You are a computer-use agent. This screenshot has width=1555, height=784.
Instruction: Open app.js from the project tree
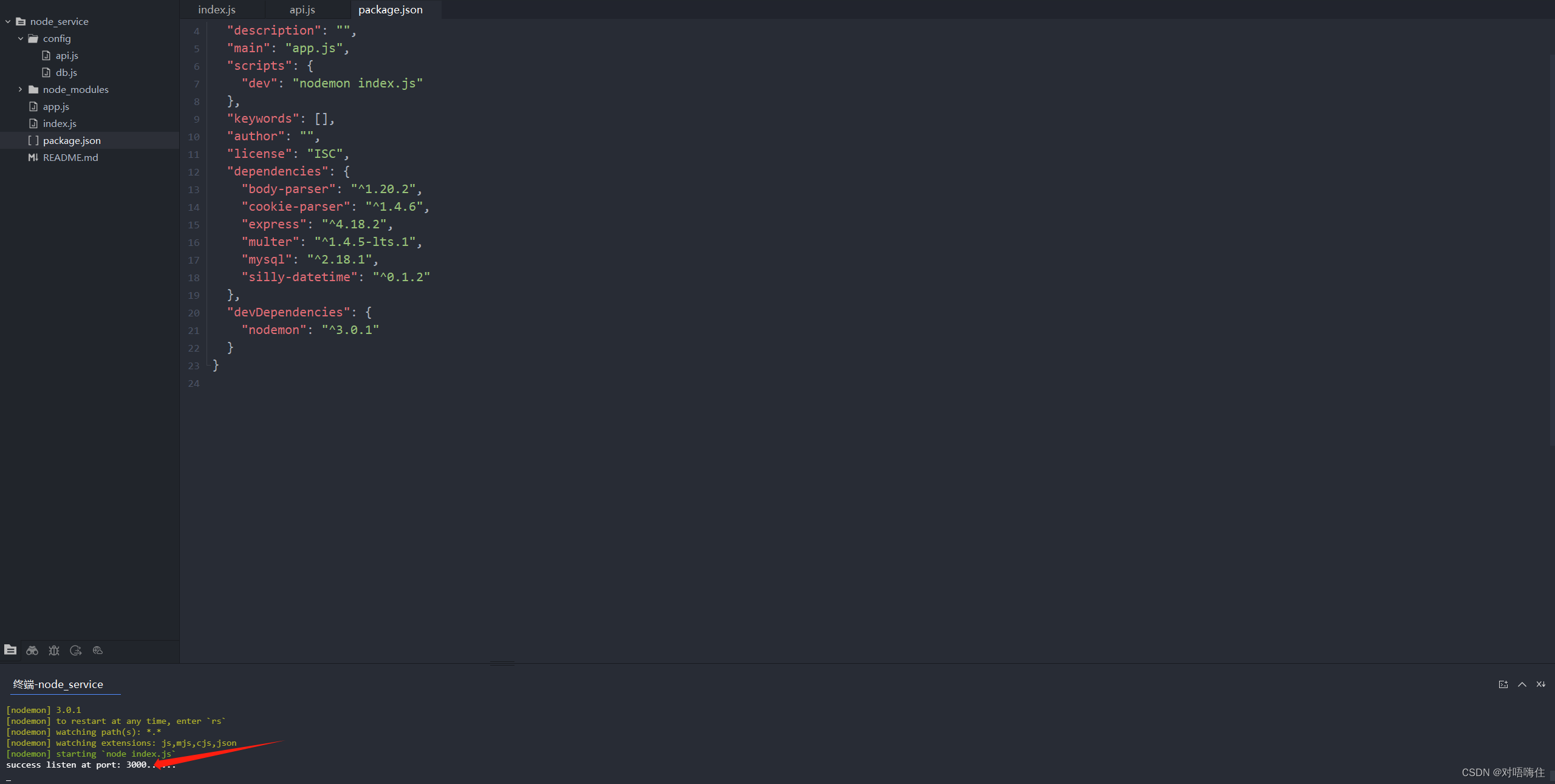[x=56, y=106]
